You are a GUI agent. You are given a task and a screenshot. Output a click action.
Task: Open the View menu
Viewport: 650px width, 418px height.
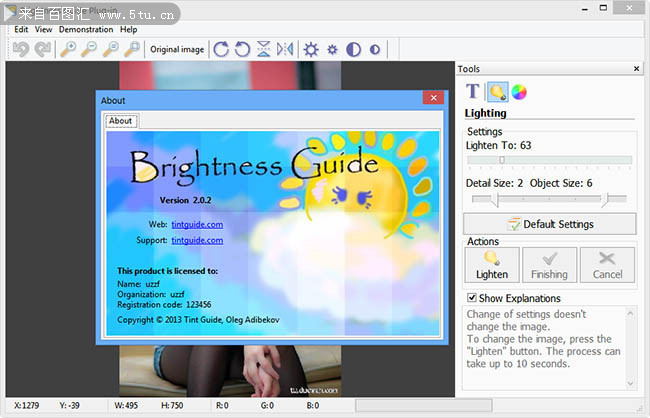[44, 29]
